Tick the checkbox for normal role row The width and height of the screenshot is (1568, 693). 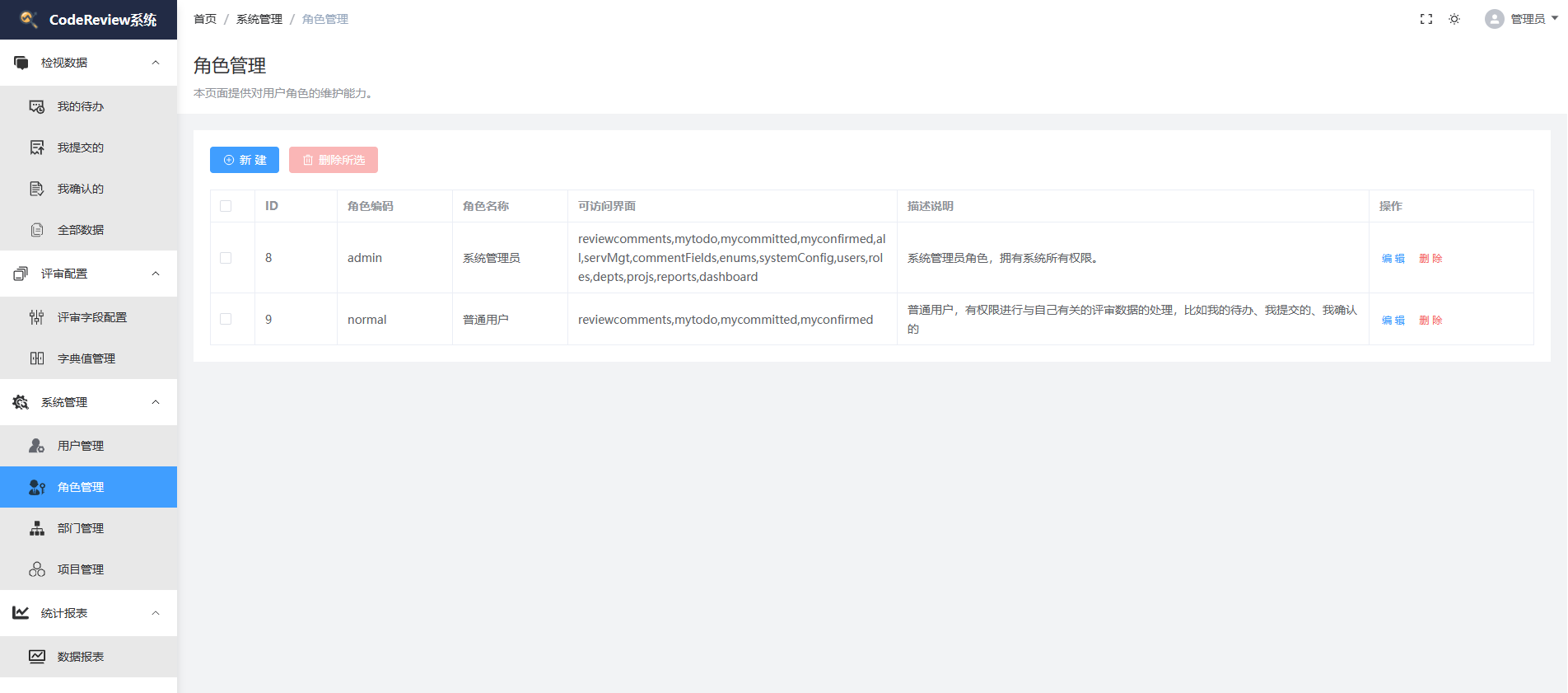[x=226, y=319]
